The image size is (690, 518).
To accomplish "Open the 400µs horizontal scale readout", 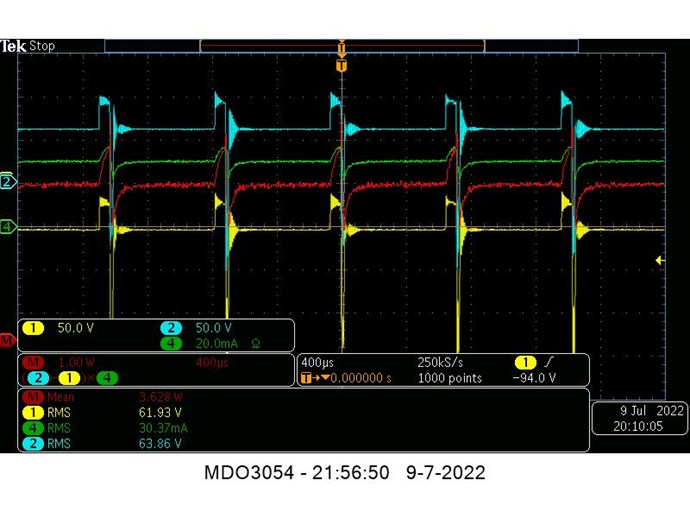I will [318, 362].
